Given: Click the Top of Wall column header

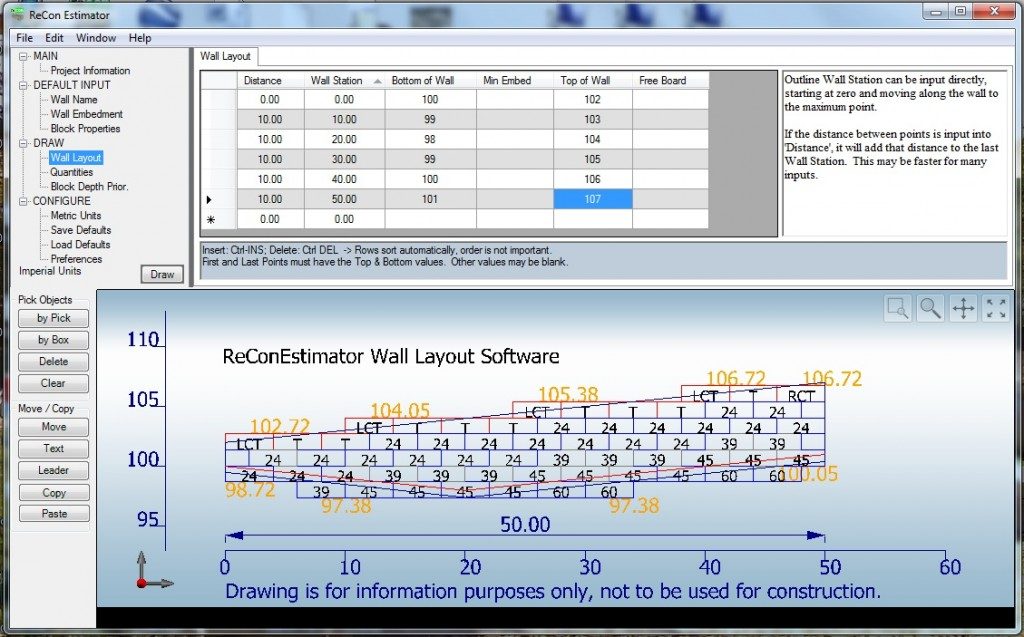Looking at the screenshot, I should (x=592, y=80).
